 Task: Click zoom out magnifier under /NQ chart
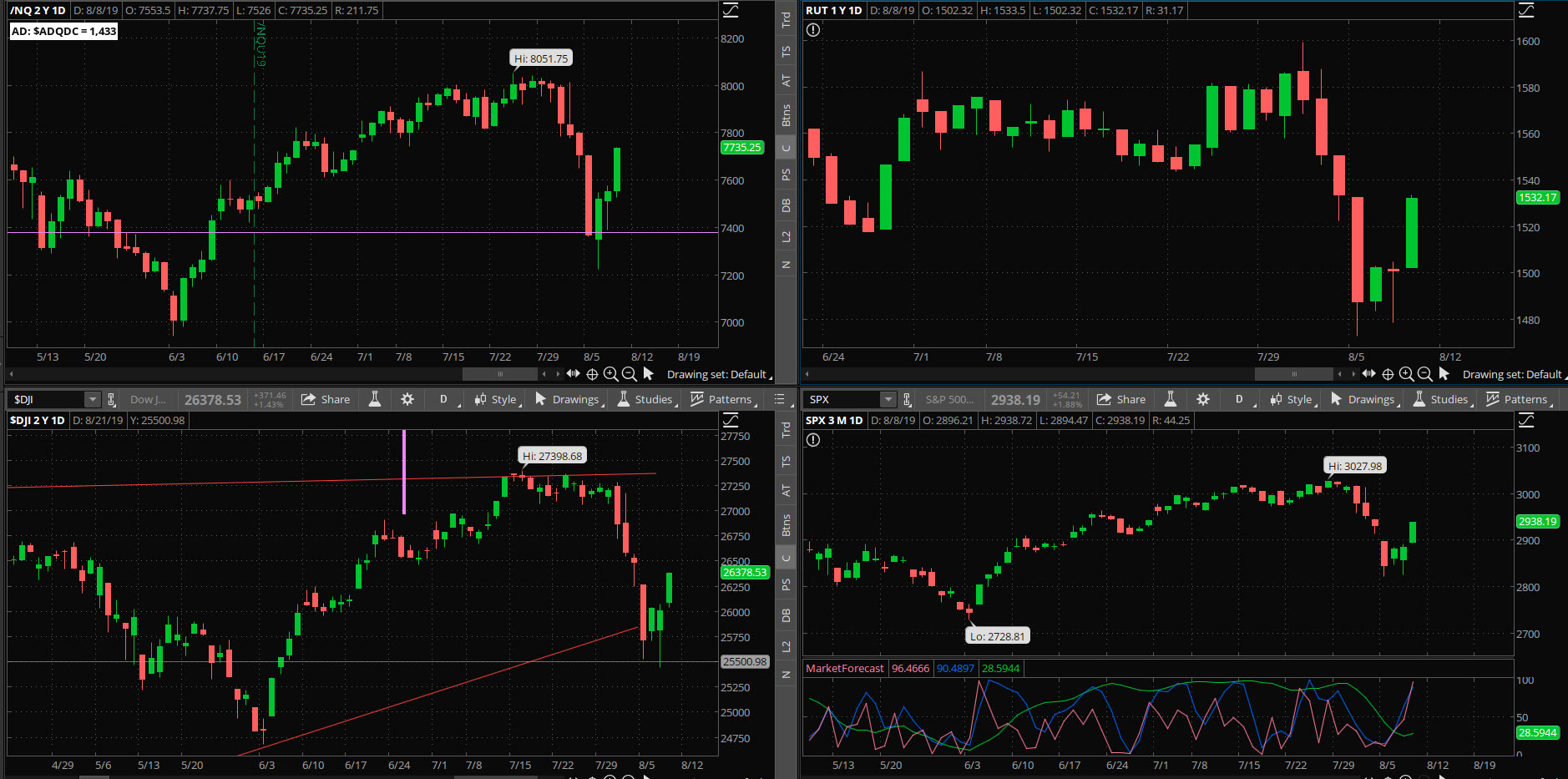(x=629, y=374)
